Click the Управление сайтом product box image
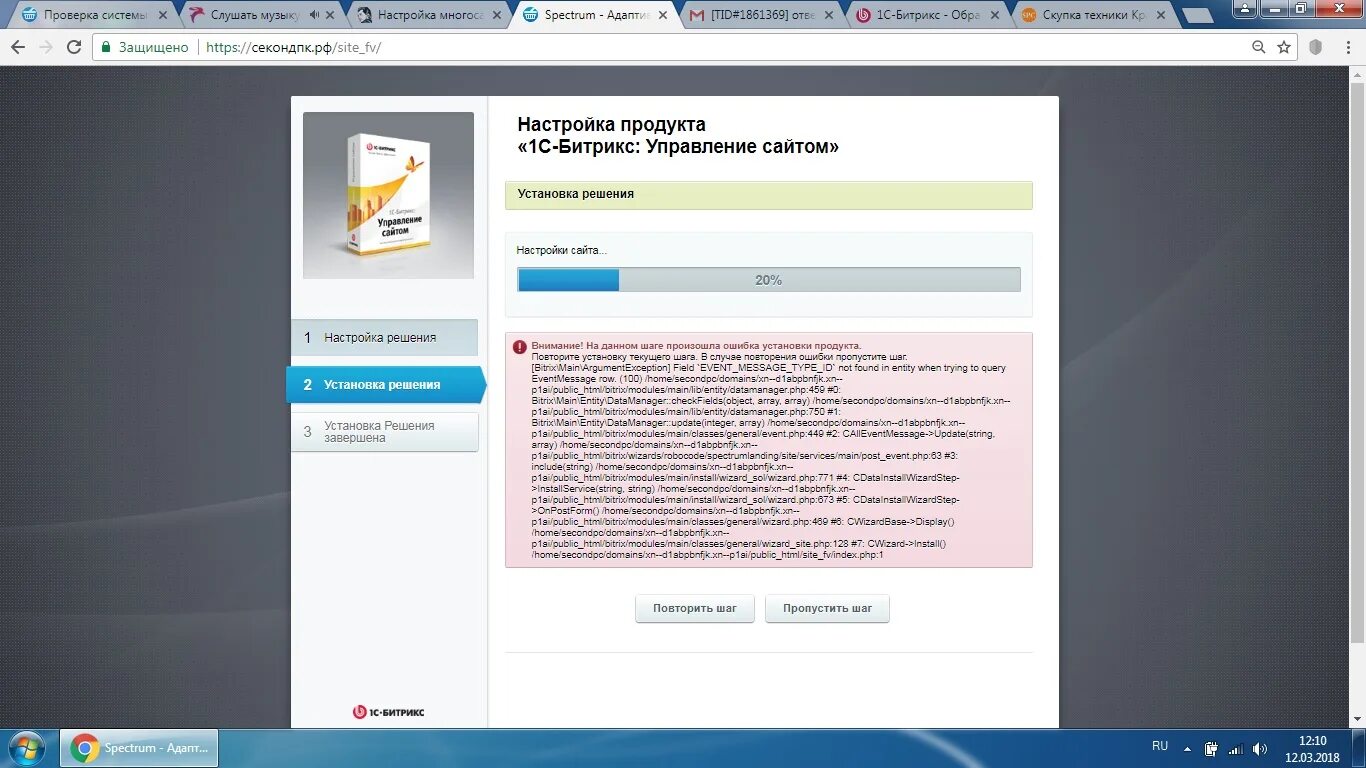1366x768 pixels. click(x=389, y=195)
